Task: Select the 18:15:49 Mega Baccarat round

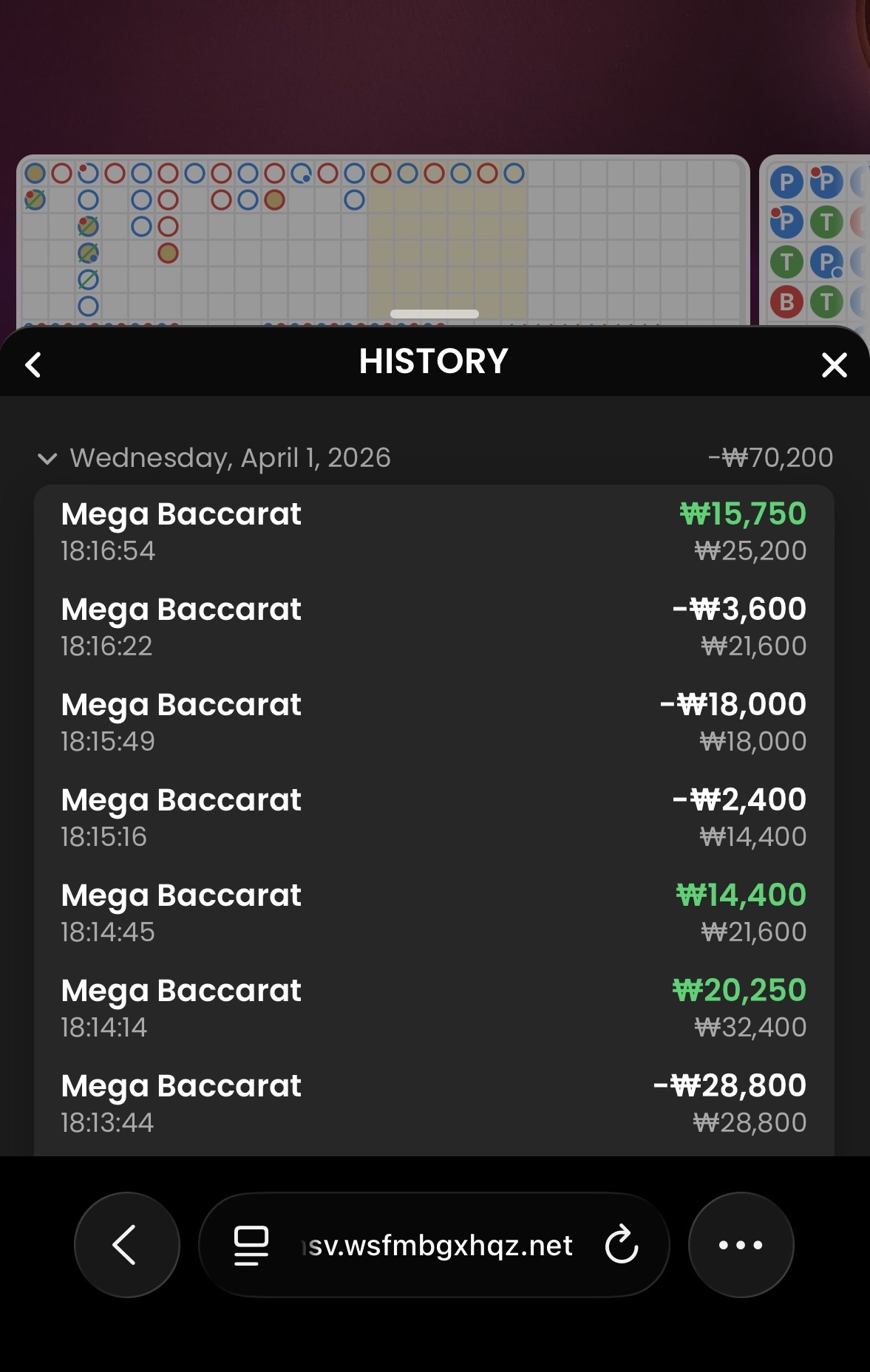Action: coord(434,723)
